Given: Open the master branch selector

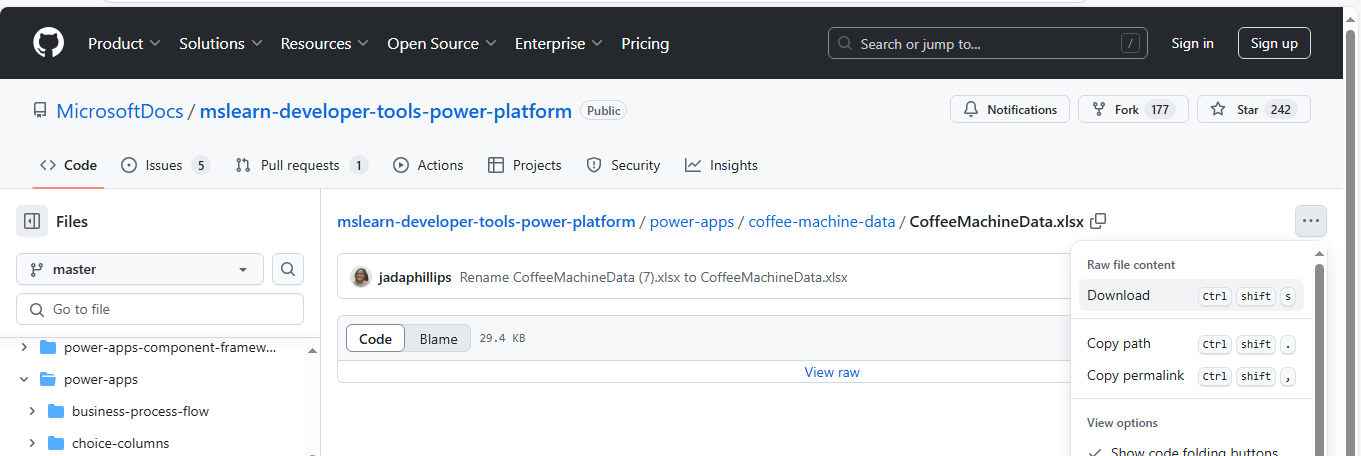Looking at the screenshot, I should click(x=140, y=269).
